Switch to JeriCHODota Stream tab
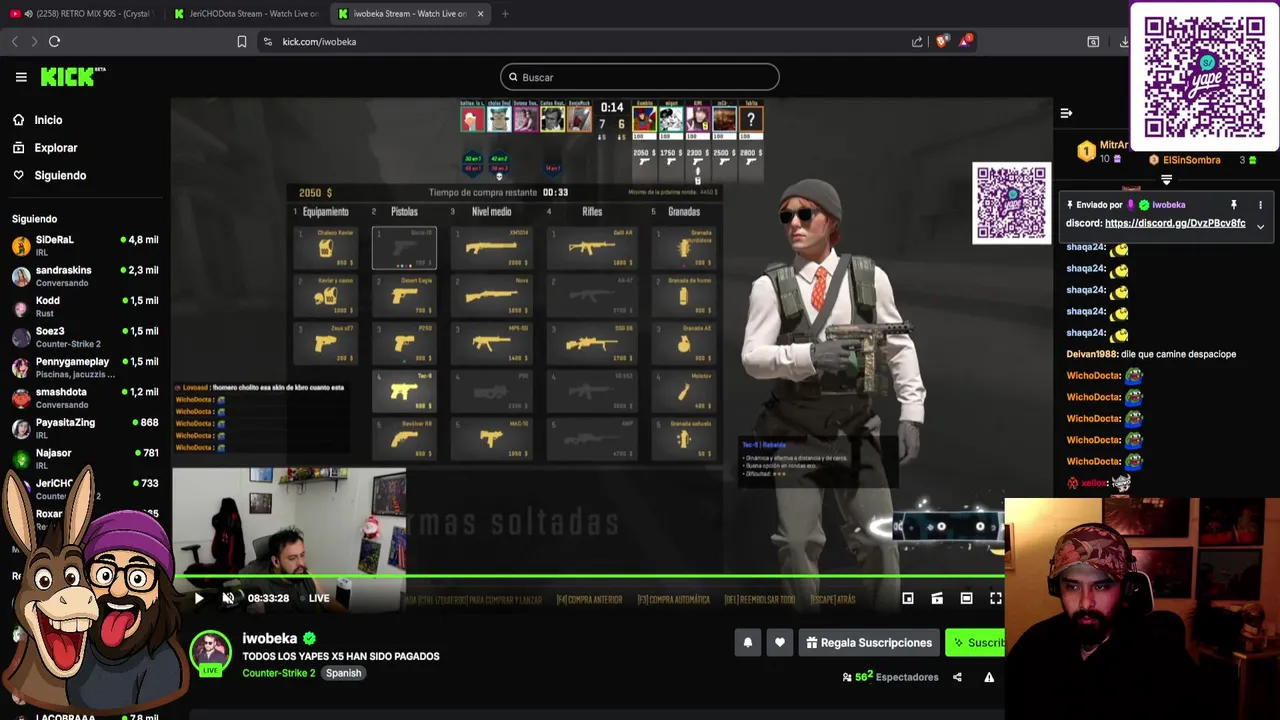The image size is (1280, 720). pos(245,14)
